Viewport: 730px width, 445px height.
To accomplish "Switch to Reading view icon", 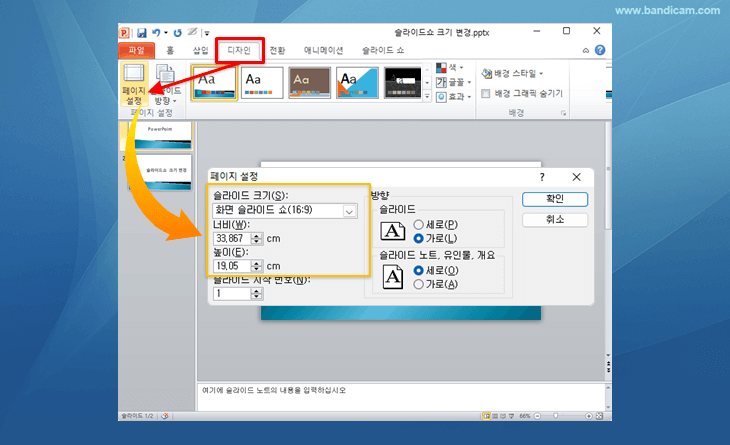I will [x=503, y=416].
